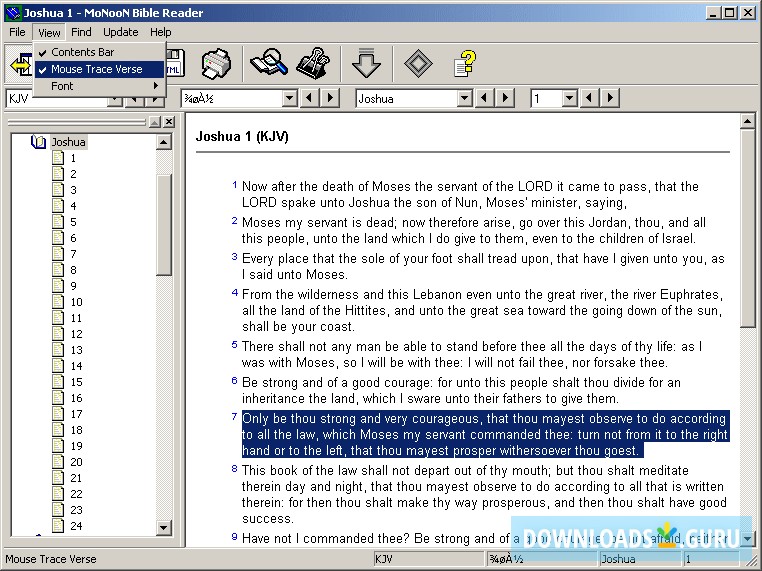Click main text scrollbar up arrow
This screenshot has width=762, height=571.
(747, 121)
